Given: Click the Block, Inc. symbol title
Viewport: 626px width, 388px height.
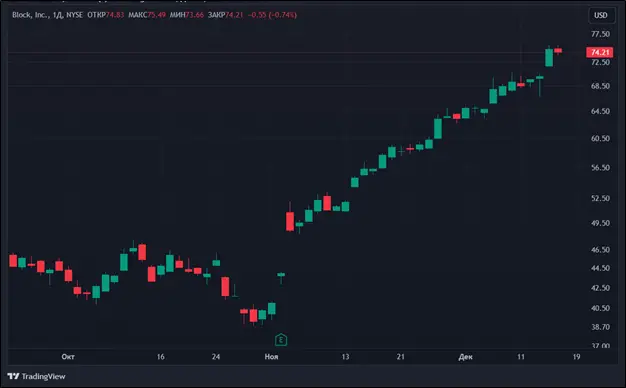Looking at the screenshot, I should point(30,15).
